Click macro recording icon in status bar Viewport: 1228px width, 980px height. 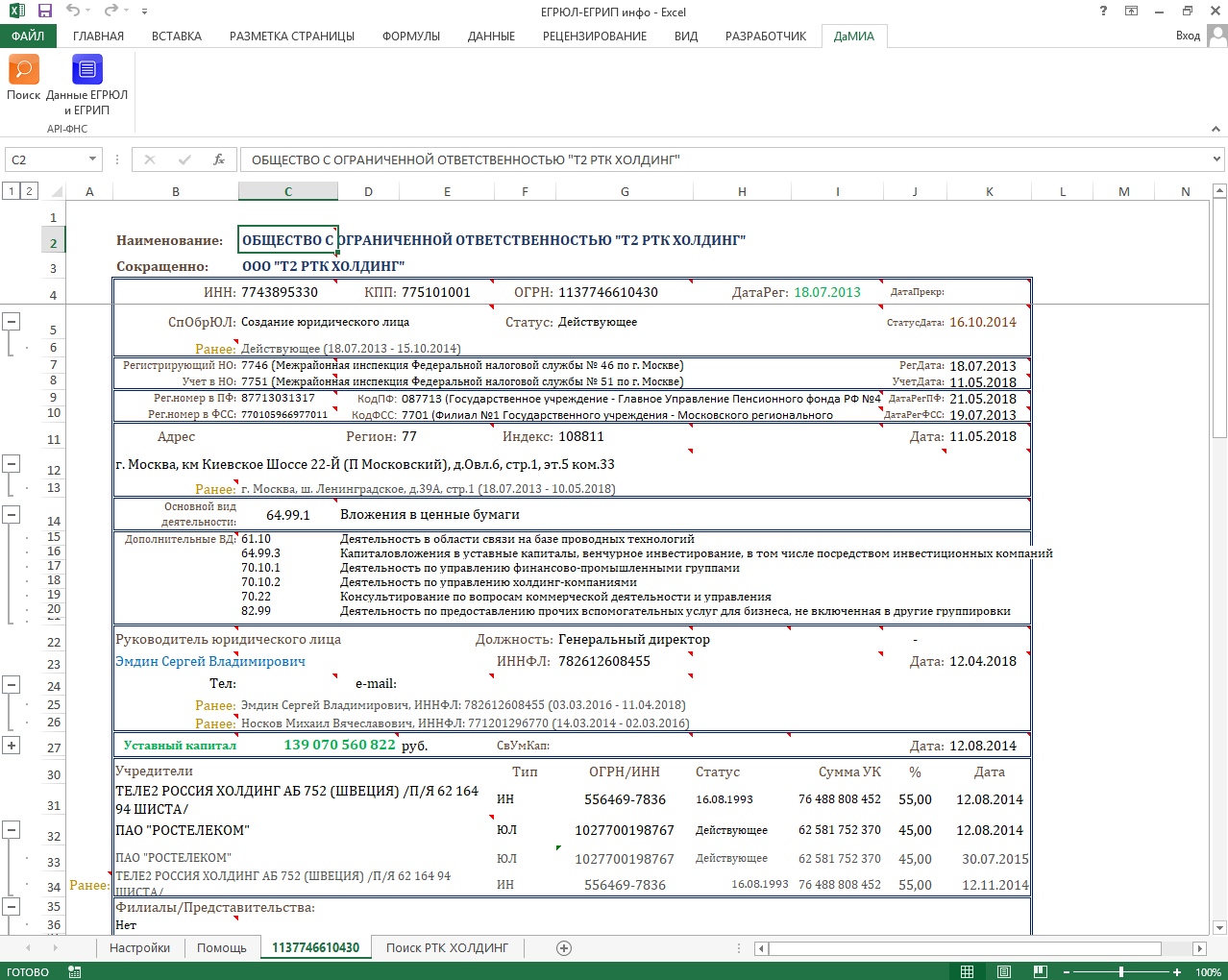75,972
